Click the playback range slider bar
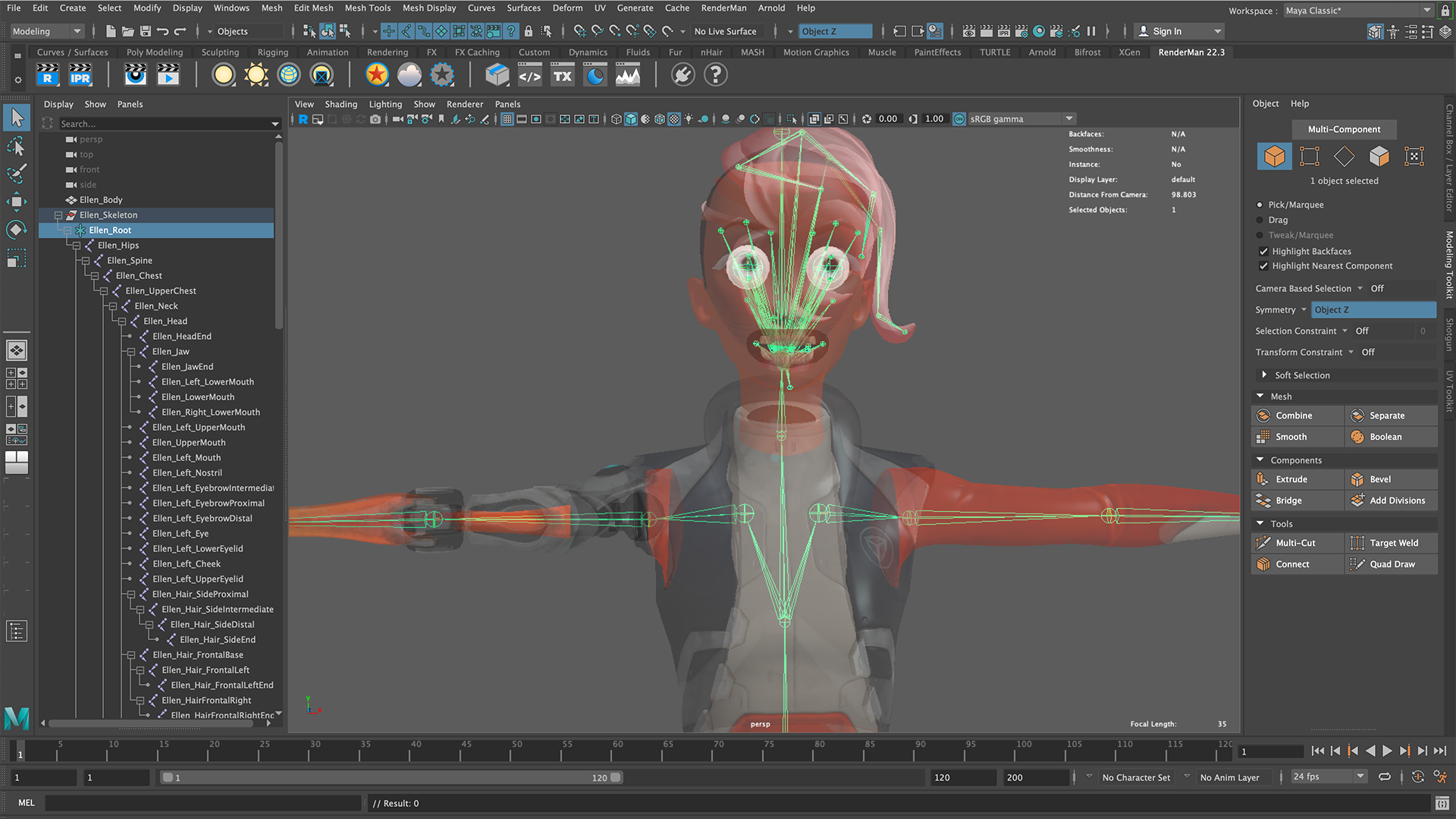The image size is (1456, 819). coord(391,777)
